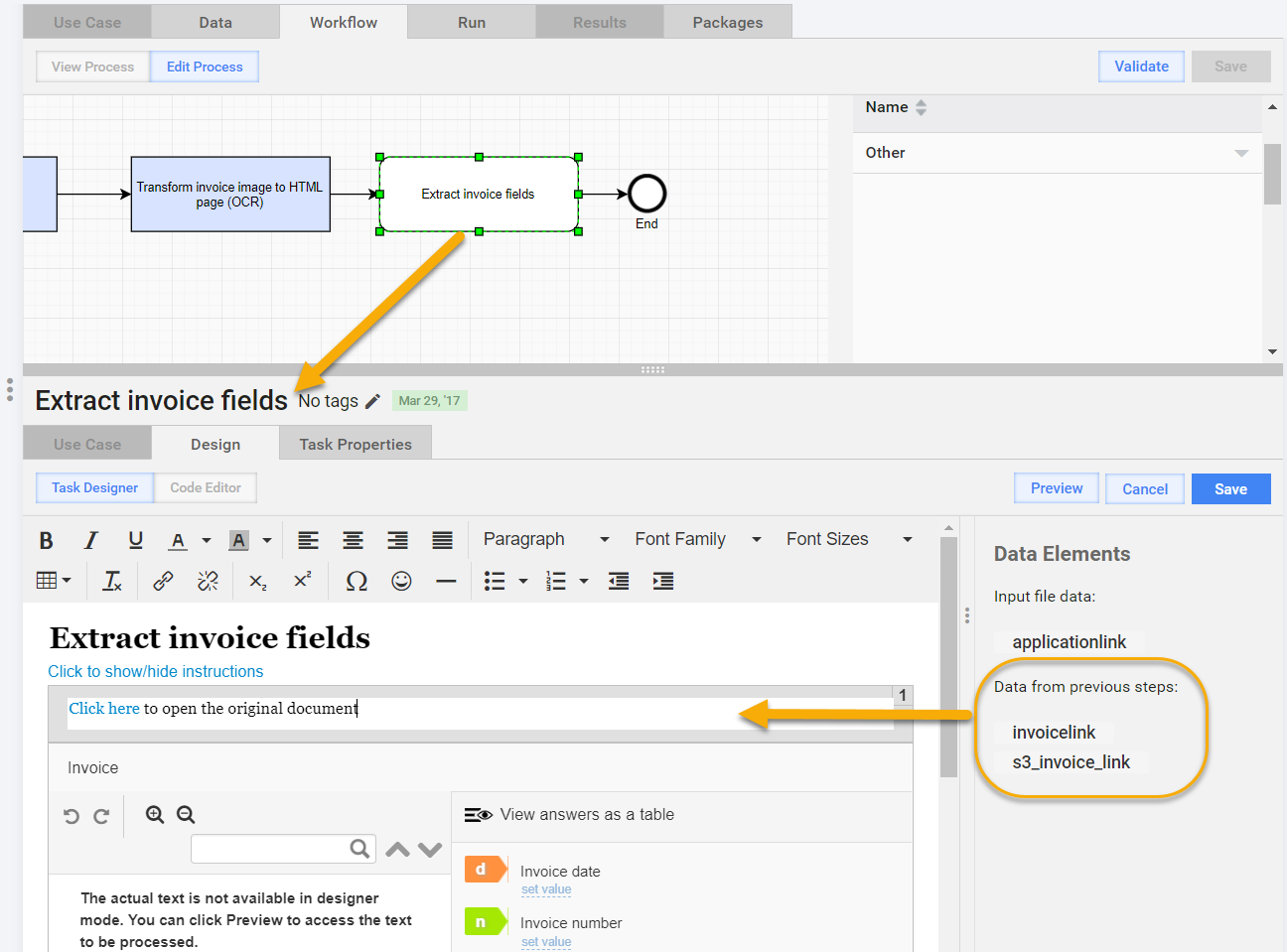Switch to Edit Process mode

click(x=205, y=67)
